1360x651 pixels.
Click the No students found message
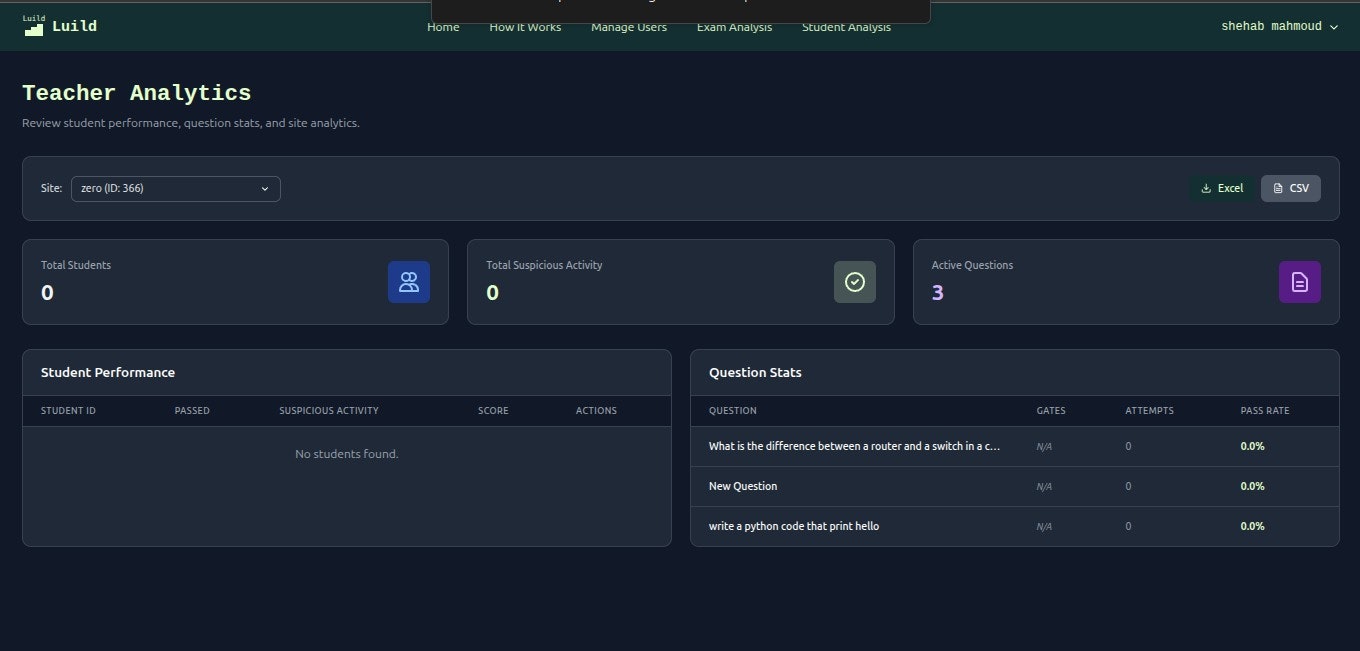tap(347, 454)
